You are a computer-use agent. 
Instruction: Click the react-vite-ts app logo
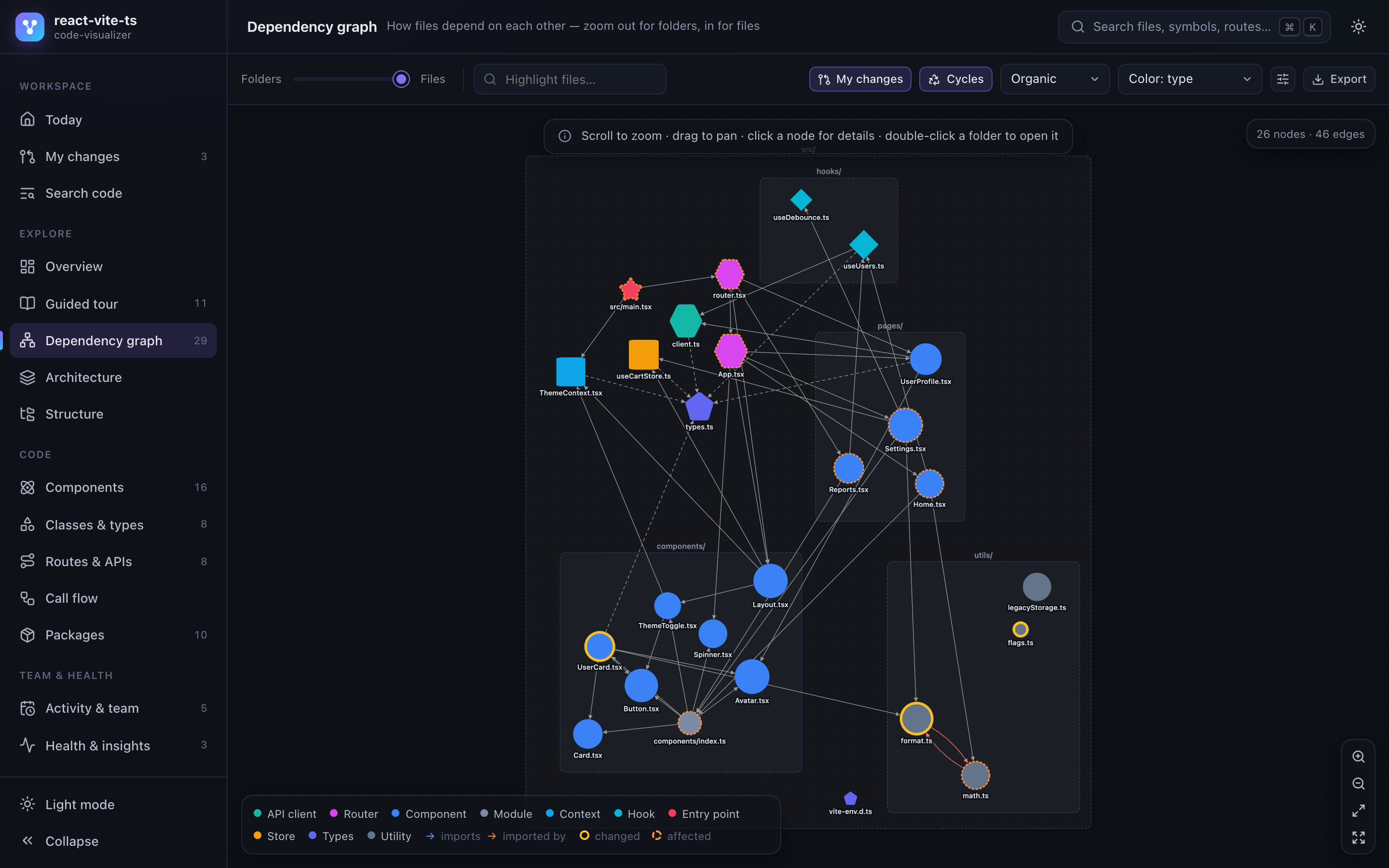[x=30, y=27]
